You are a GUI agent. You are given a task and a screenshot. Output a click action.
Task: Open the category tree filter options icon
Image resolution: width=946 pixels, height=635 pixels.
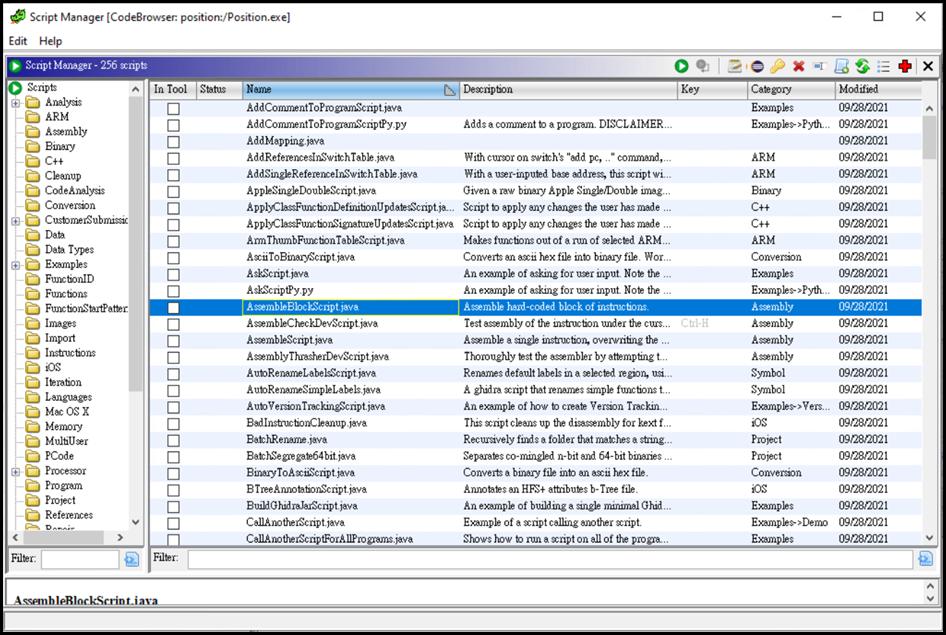132,559
